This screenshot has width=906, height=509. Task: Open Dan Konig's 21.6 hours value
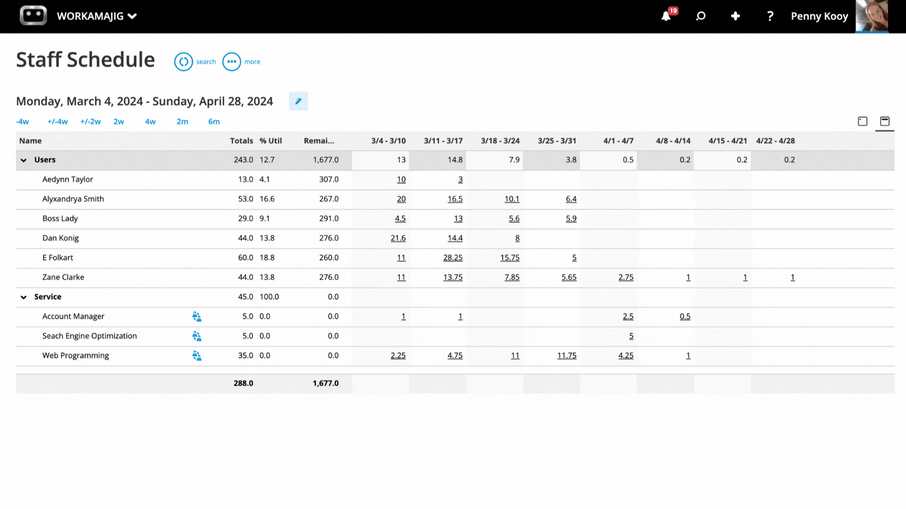pos(398,238)
